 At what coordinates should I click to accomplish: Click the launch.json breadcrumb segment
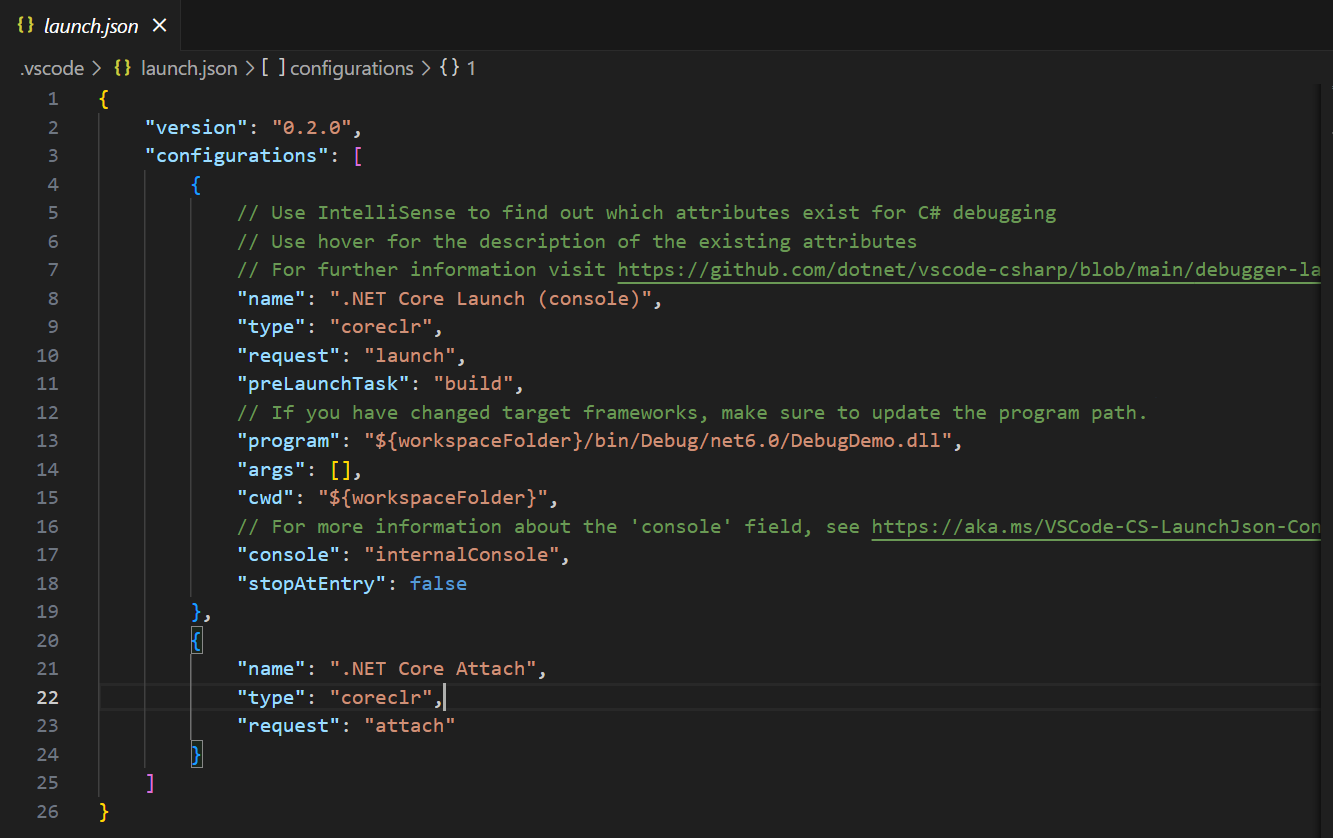[189, 68]
